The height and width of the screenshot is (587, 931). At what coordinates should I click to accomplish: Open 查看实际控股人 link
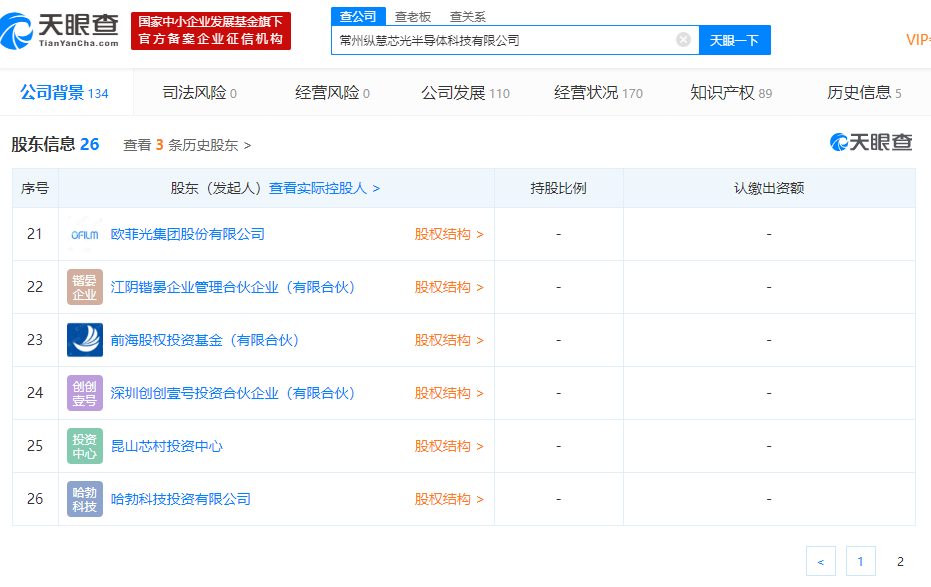pyautogui.click(x=324, y=188)
